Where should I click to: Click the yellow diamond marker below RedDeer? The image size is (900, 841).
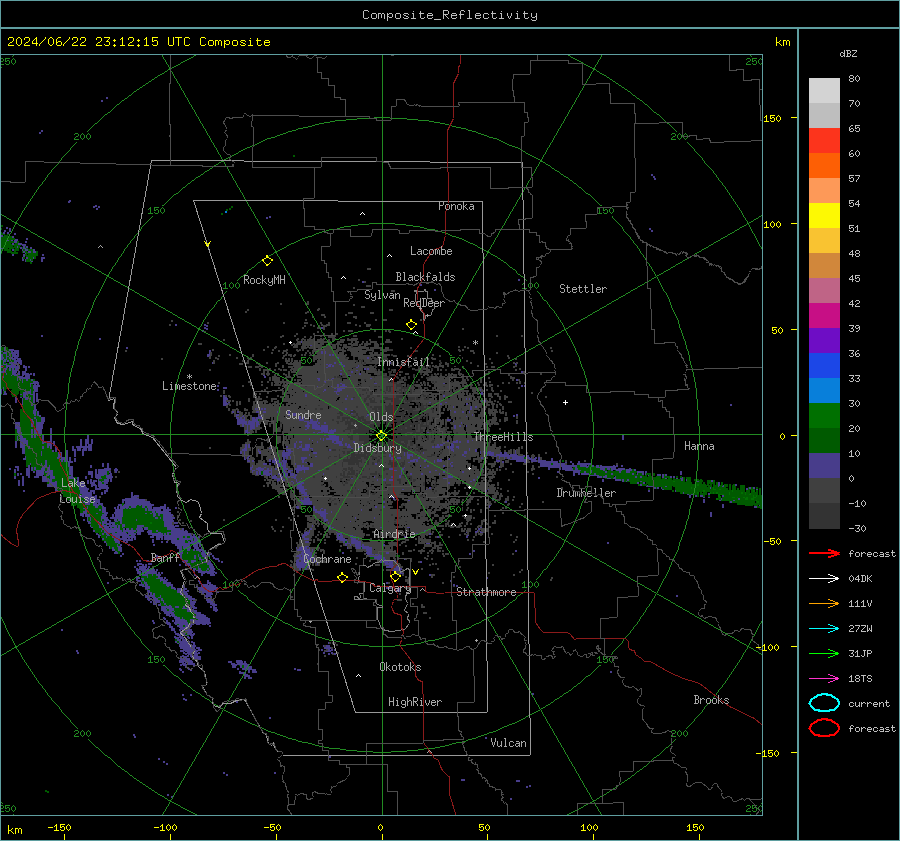click(x=411, y=325)
